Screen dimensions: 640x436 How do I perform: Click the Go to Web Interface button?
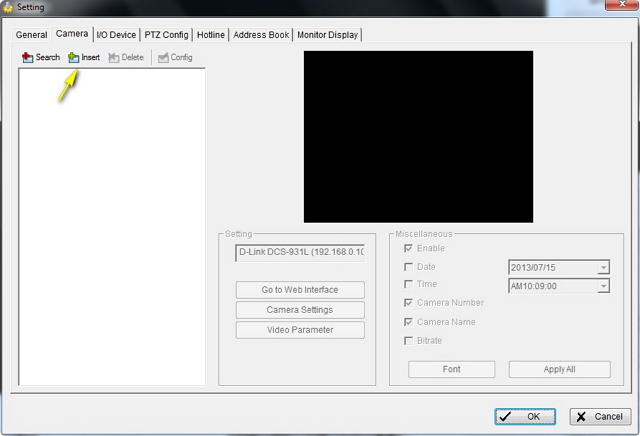(300, 290)
